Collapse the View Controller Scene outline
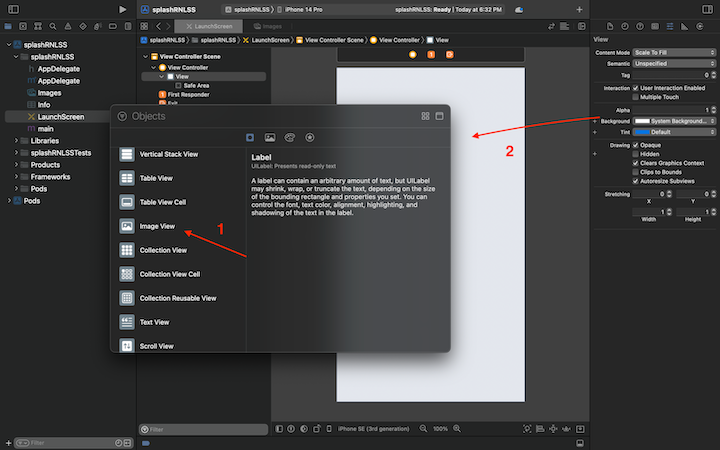 pyautogui.click(x=143, y=57)
